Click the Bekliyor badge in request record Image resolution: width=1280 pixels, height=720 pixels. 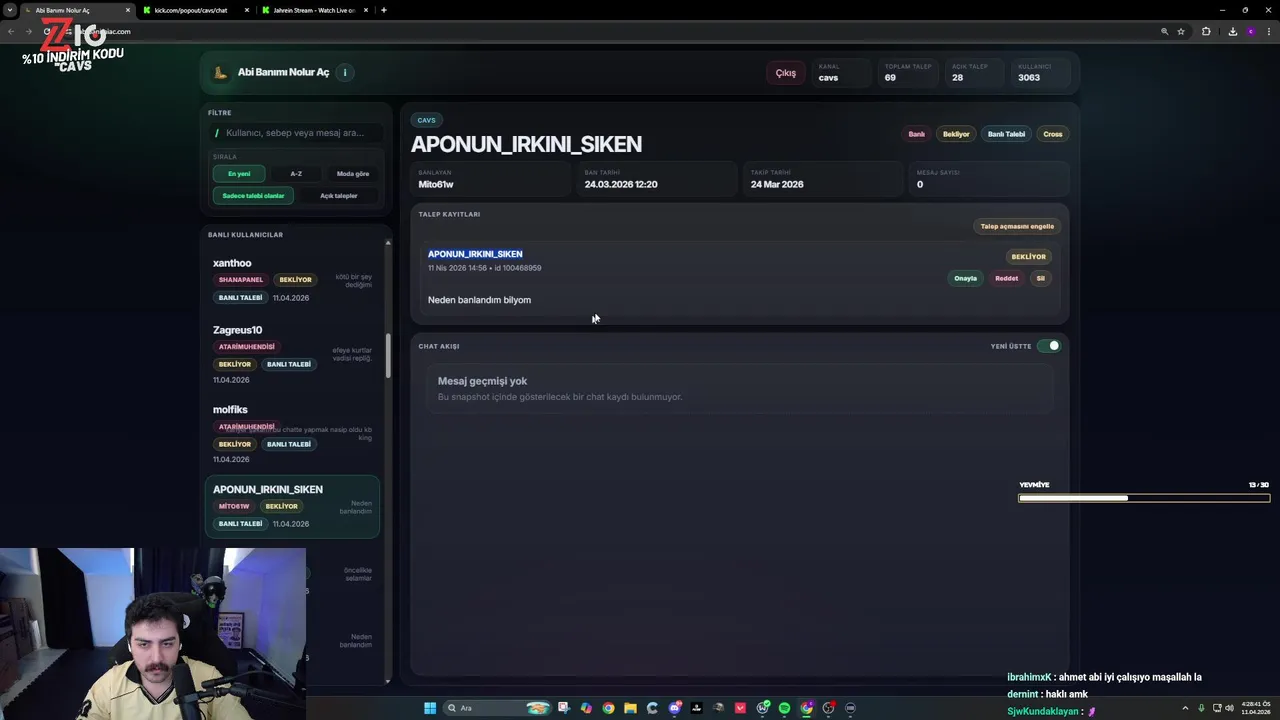point(1028,257)
